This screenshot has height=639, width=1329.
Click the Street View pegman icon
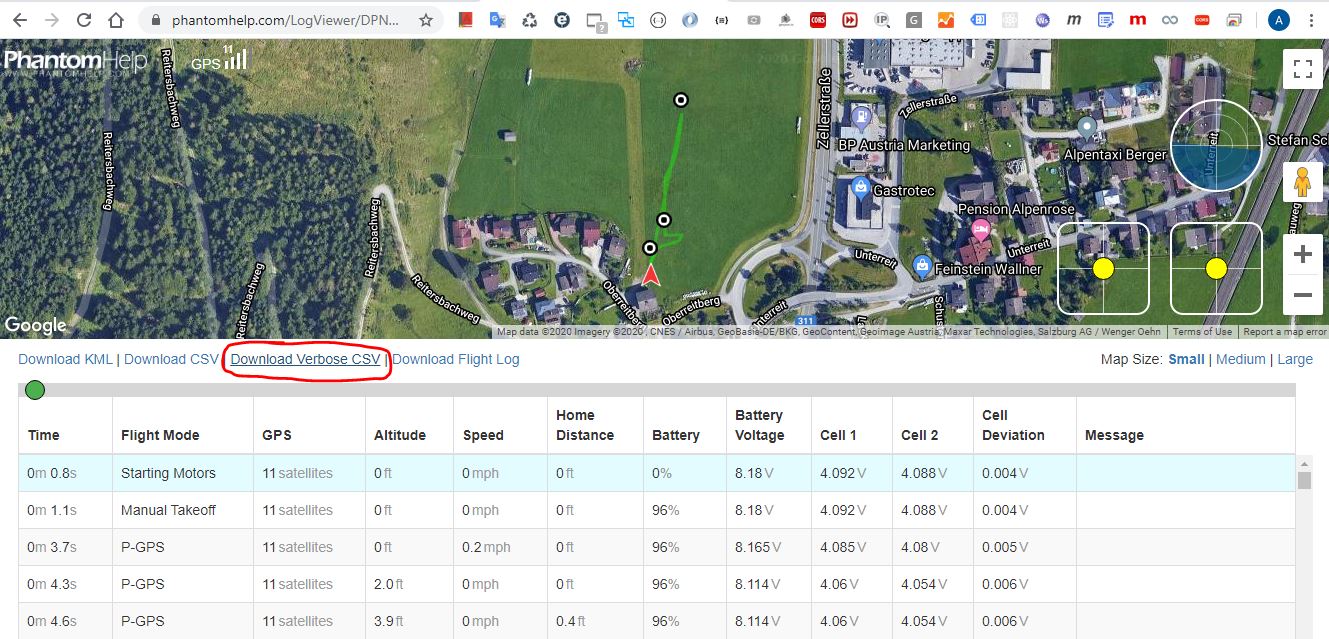(1302, 183)
